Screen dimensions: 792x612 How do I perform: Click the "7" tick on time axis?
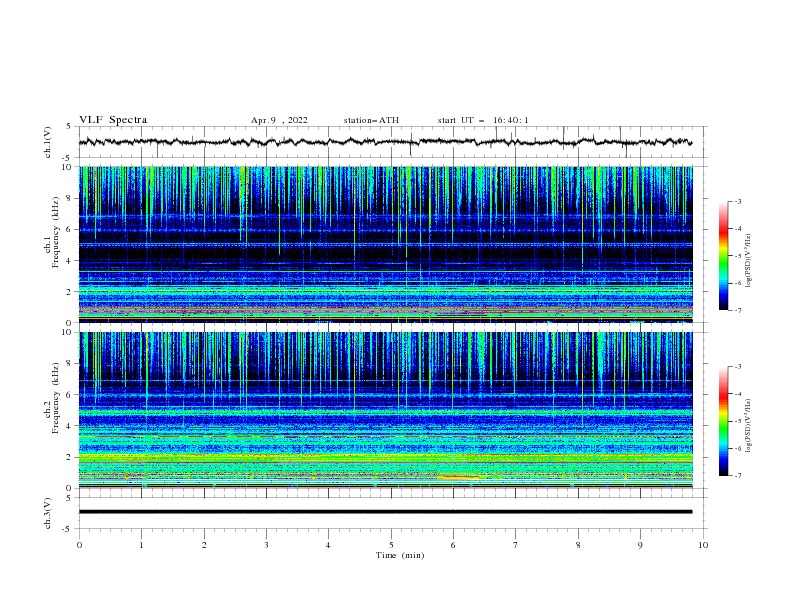tap(516, 545)
